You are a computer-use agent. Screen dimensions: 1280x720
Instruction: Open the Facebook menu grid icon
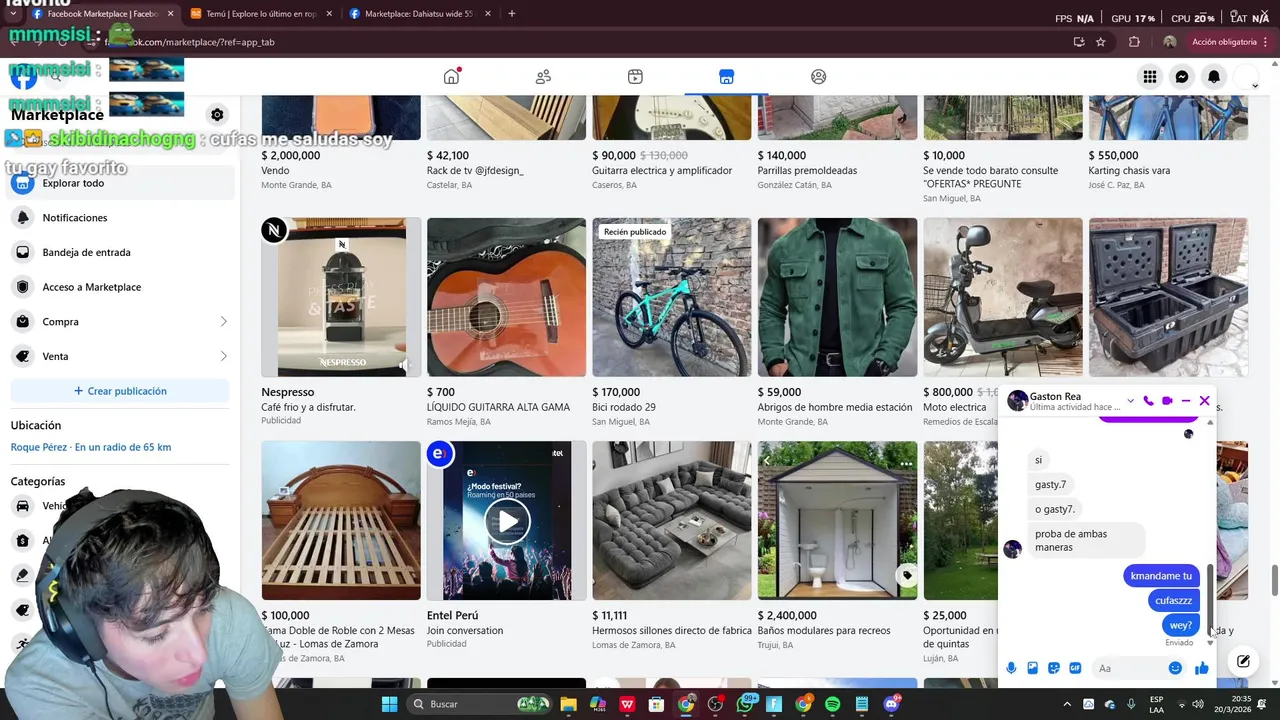point(1150,77)
